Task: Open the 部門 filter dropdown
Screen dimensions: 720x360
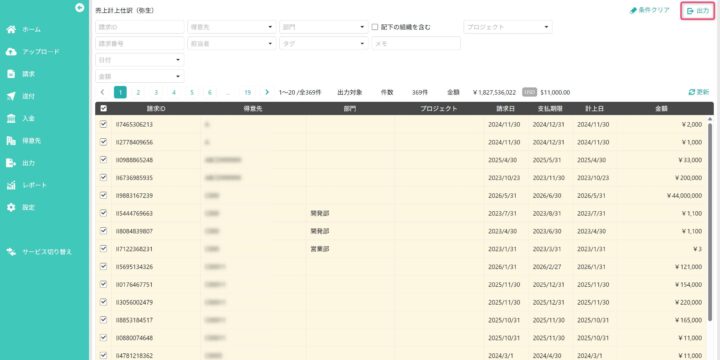Action: tap(324, 27)
